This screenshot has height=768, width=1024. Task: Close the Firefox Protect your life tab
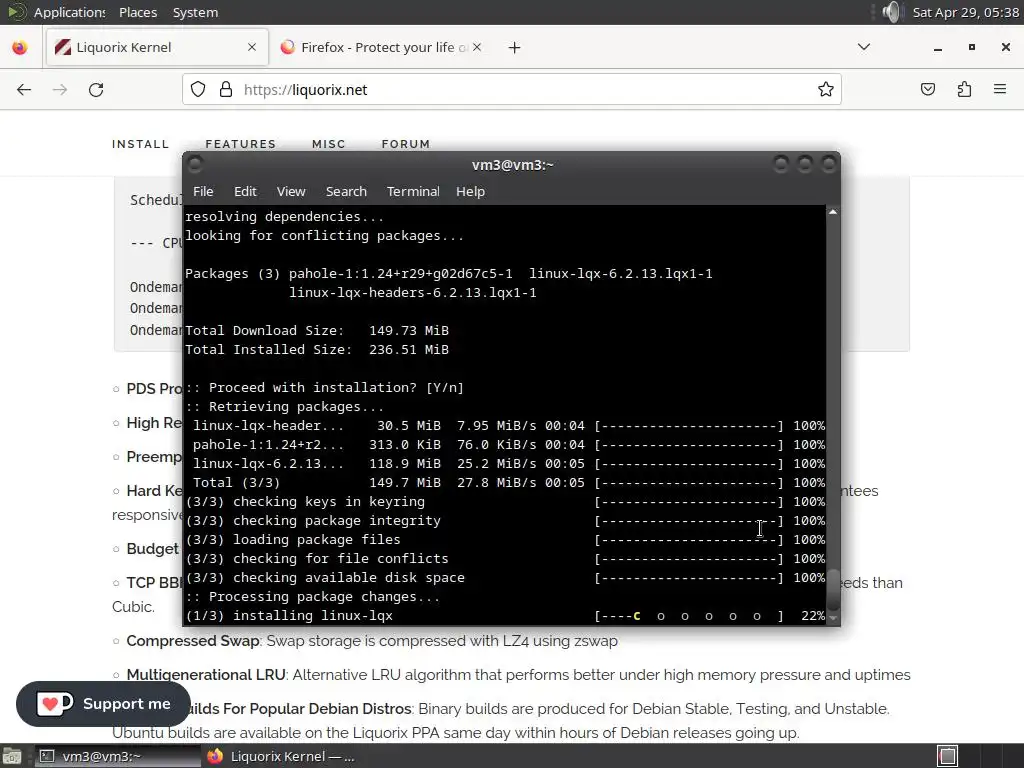(477, 47)
